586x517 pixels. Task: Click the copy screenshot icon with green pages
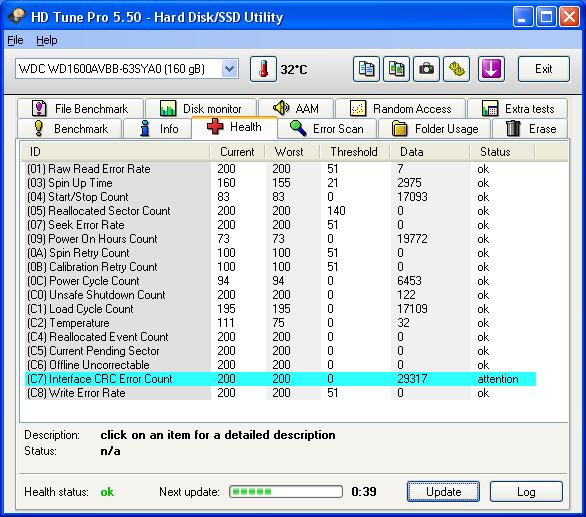[396, 69]
